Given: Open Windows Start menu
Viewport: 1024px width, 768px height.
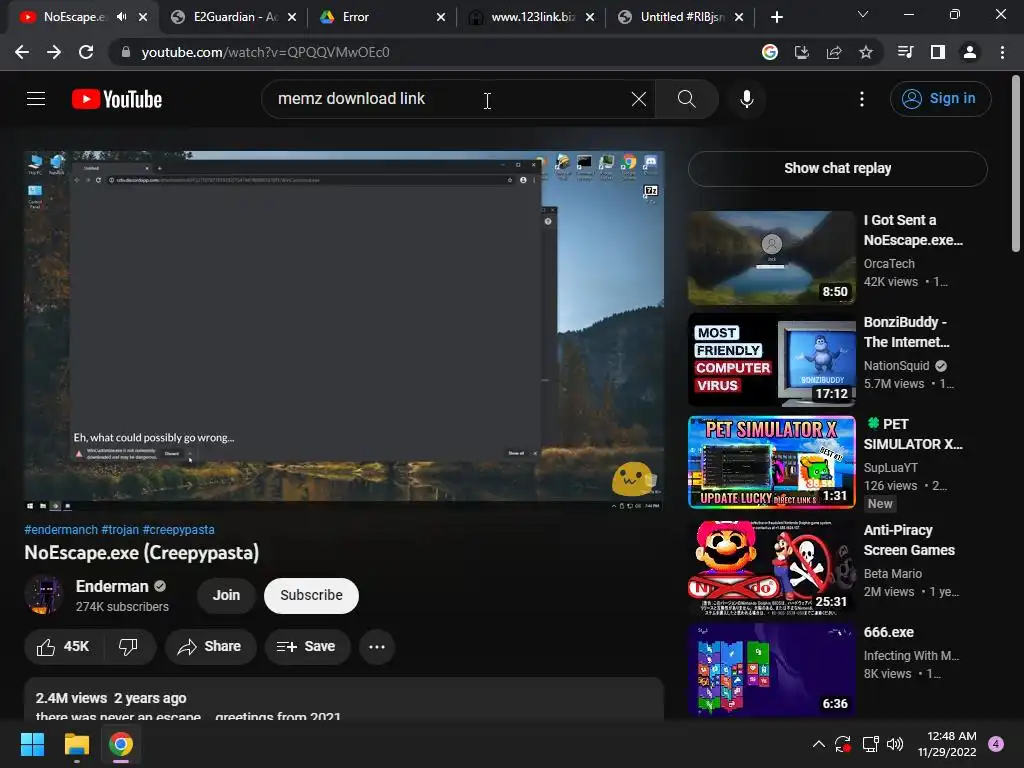Looking at the screenshot, I should [x=32, y=744].
